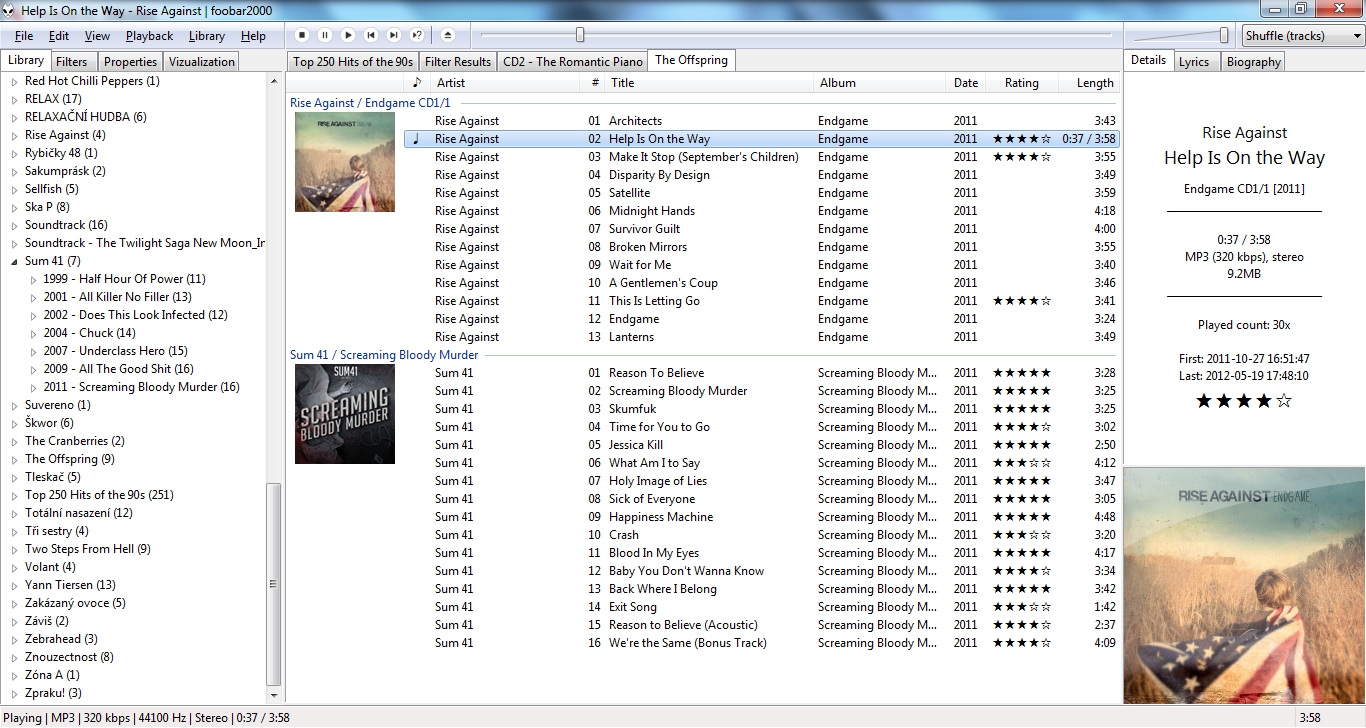Viewport: 1366px width, 728px height.
Task: Click the foobar2000 alien icon in title bar
Action: [10, 10]
